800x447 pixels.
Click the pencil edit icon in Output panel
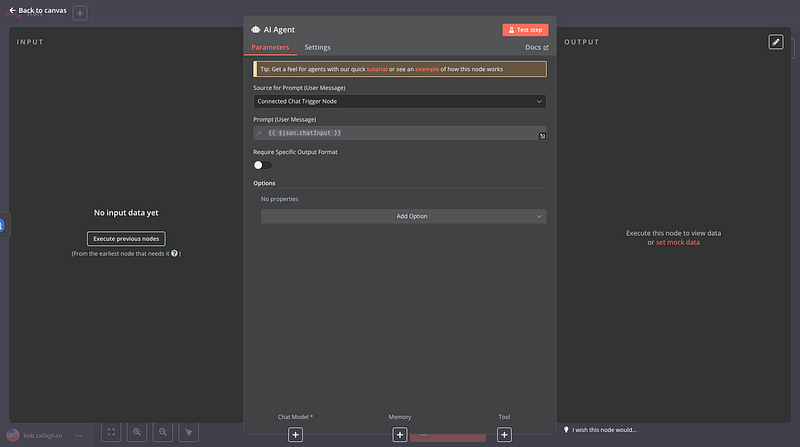[x=776, y=42]
